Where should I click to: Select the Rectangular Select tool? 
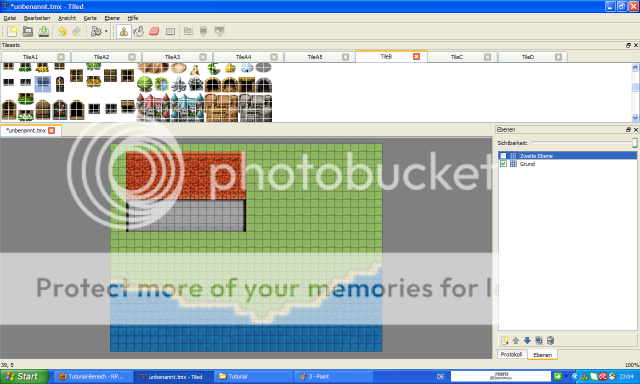click(171, 31)
